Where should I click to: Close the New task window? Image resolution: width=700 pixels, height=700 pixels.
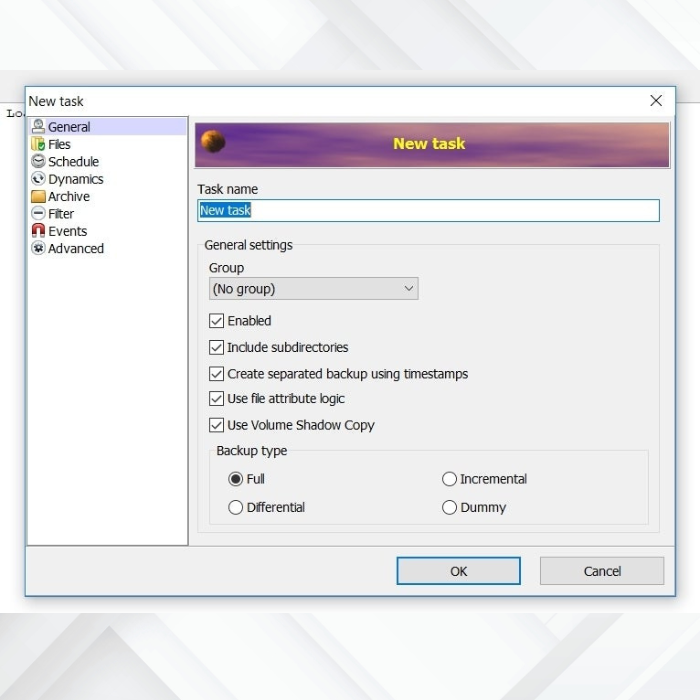pyautogui.click(x=656, y=100)
